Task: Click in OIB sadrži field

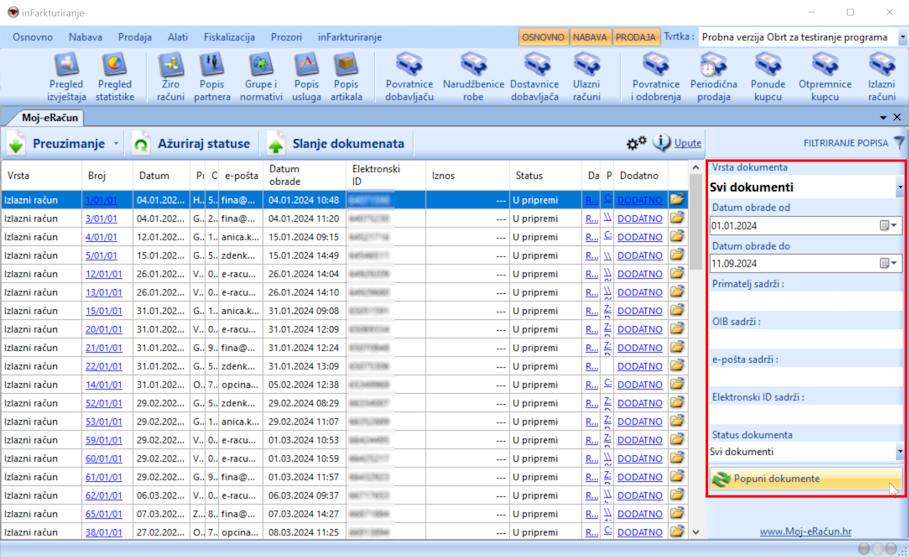Action: pyautogui.click(x=806, y=338)
